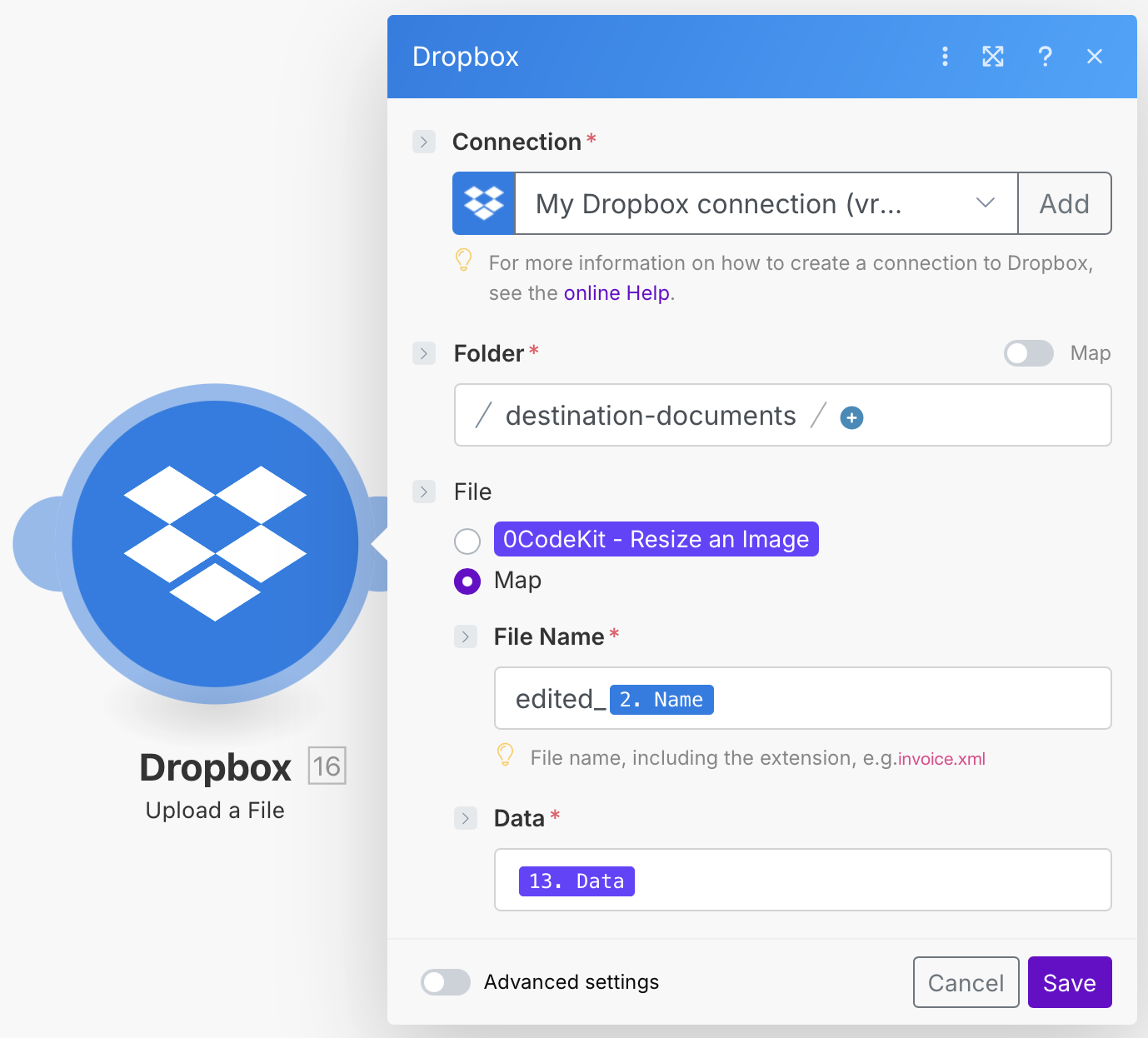Expand the dialog with the fullscreen icon
The image size is (1148, 1038).
click(993, 56)
